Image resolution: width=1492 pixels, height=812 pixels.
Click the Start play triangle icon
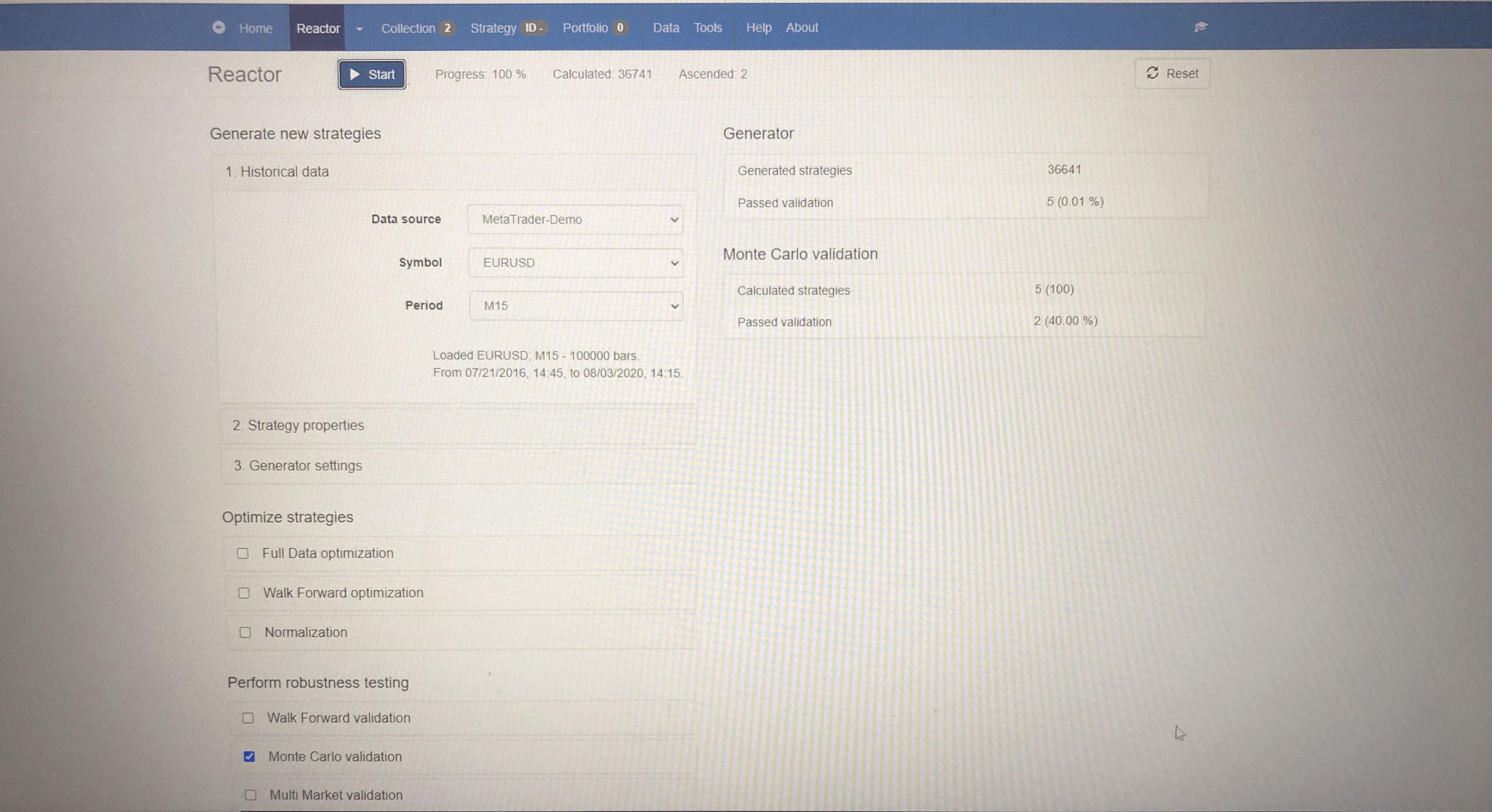click(355, 75)
